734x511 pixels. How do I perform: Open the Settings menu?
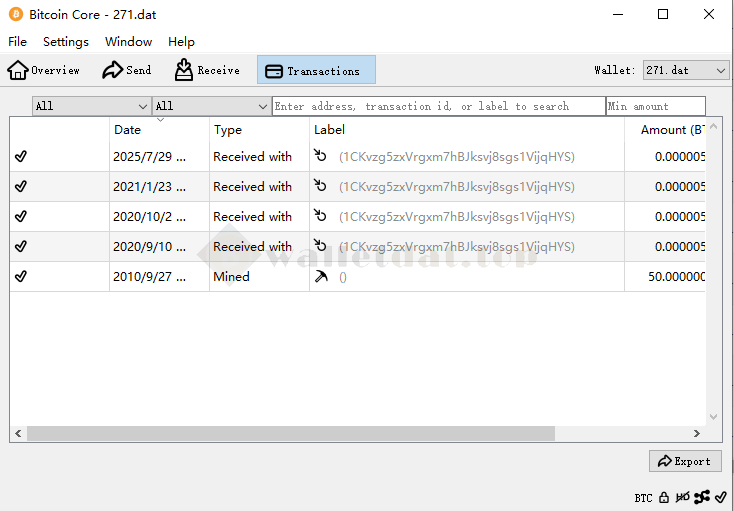tap(66, 42)
